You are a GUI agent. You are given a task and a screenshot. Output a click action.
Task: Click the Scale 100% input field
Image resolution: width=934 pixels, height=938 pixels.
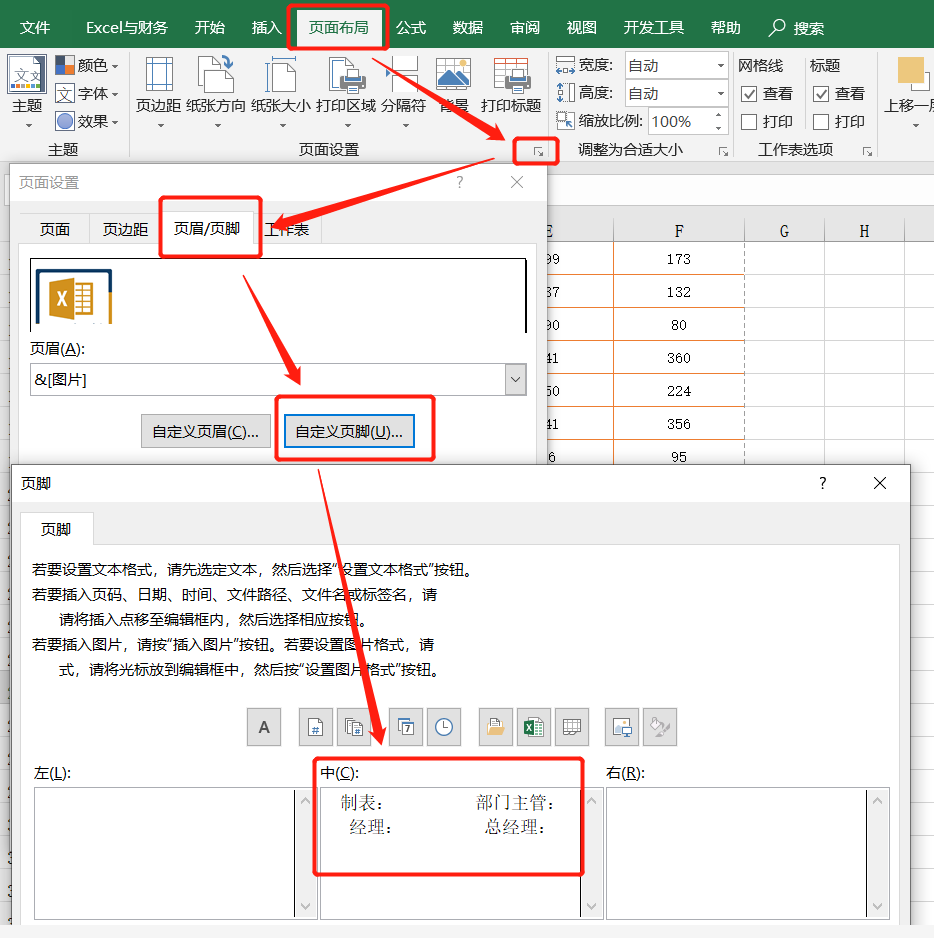(680, 121)
